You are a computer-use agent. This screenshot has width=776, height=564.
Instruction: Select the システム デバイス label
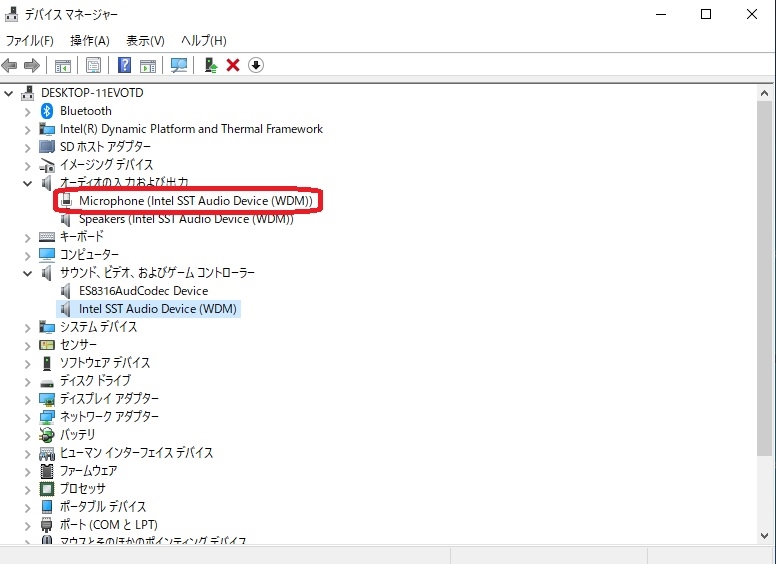click(98, 327)
